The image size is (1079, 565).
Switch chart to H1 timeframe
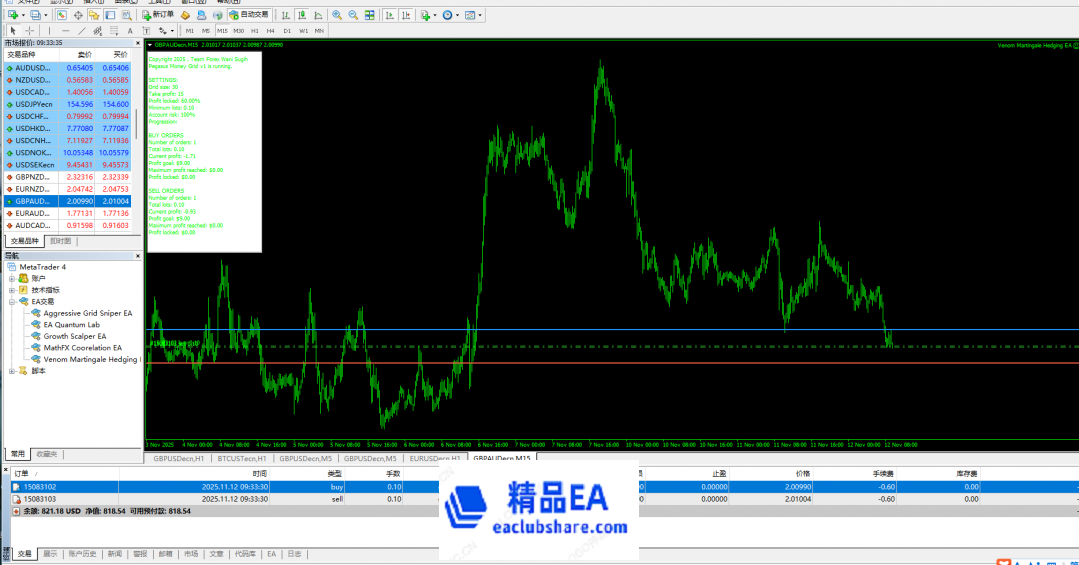point(255,31)
